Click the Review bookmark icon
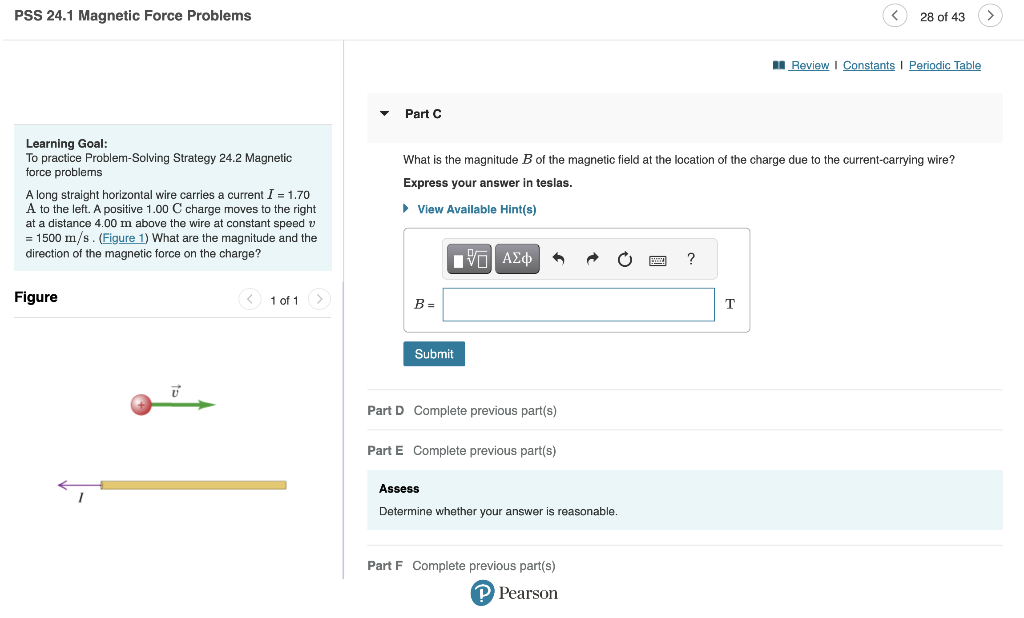This screenshot has height=618, width=1024. [x=780, y=65]
